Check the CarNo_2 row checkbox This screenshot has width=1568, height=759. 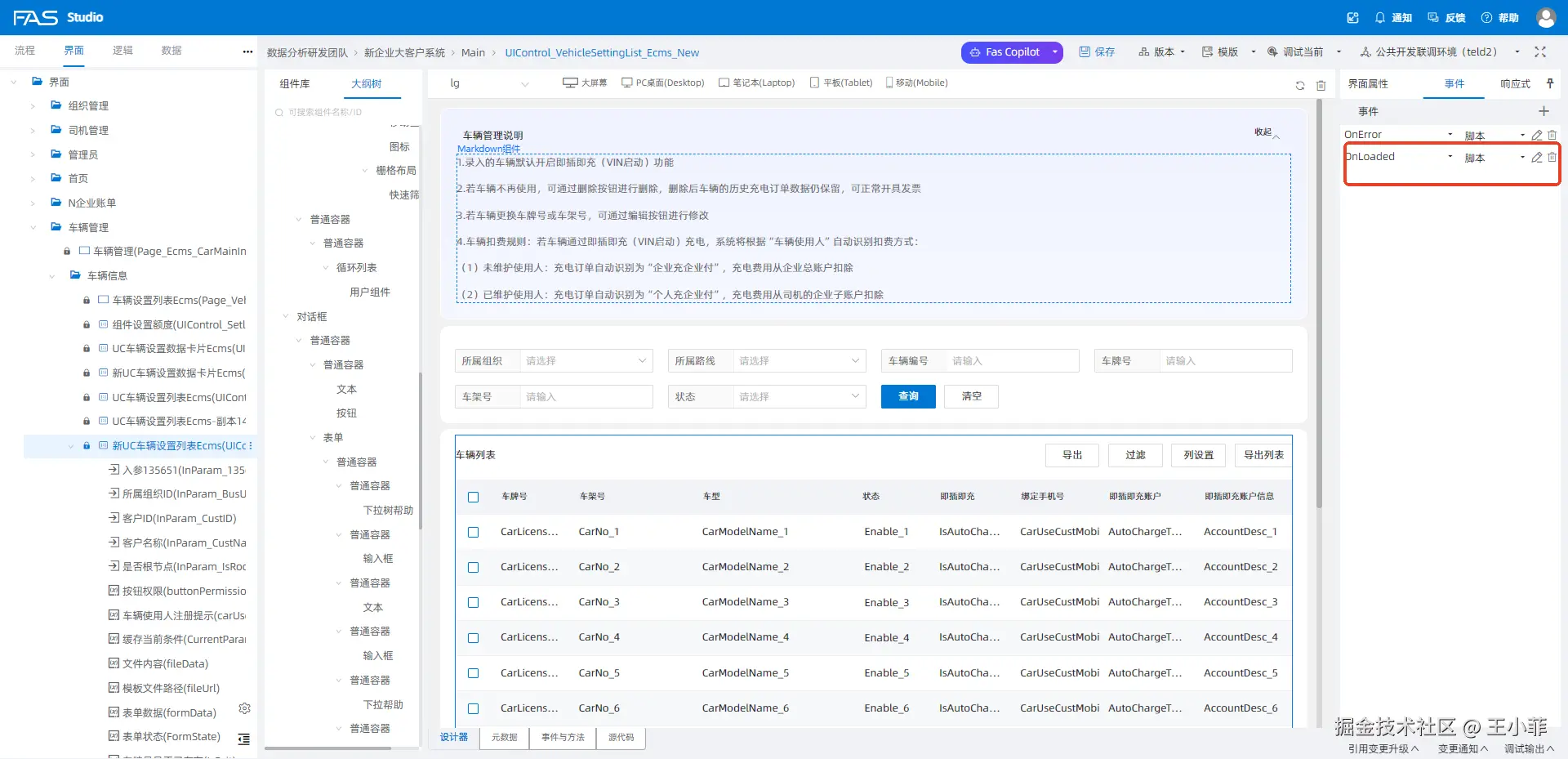point(473,567)
